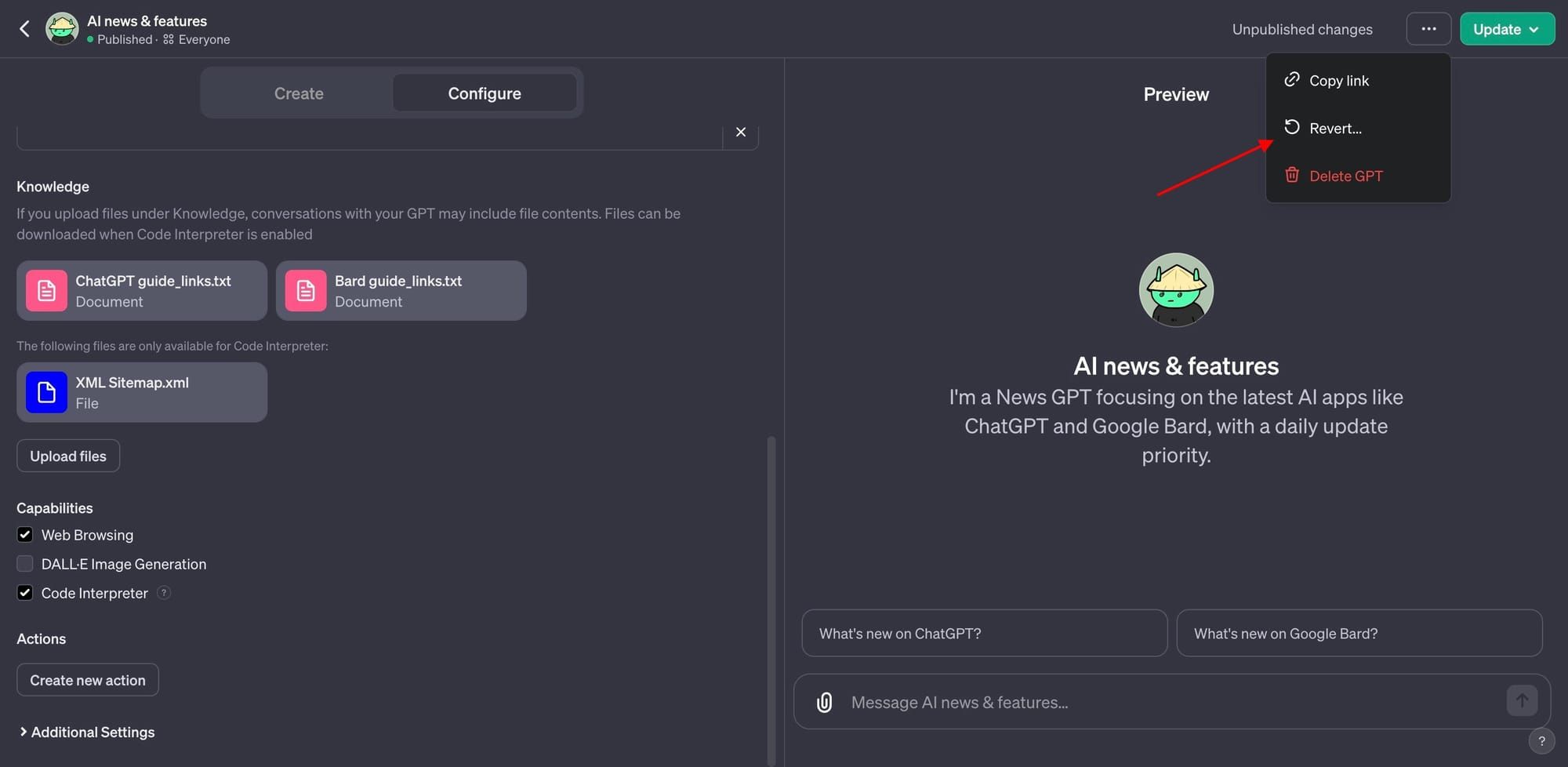
Task: Open the Update dropdown chevron
Action: coord(1533,29)
